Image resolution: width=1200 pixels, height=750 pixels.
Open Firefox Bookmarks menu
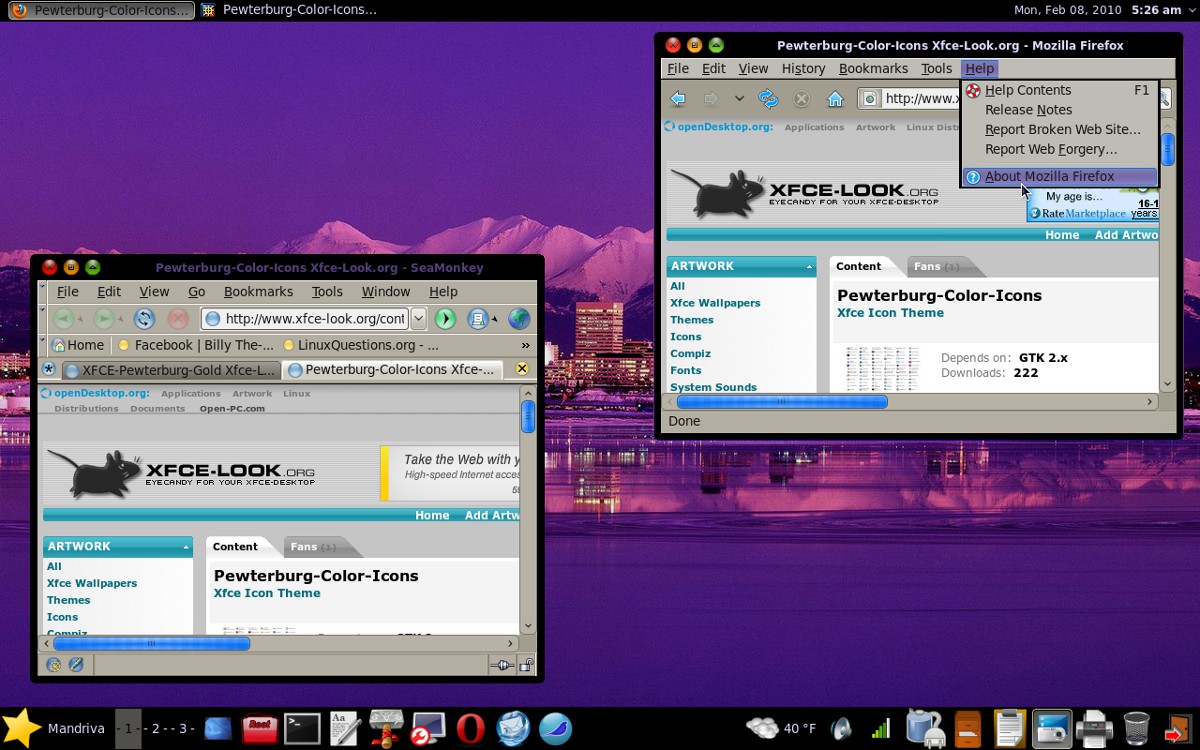[x=873, y=69]
